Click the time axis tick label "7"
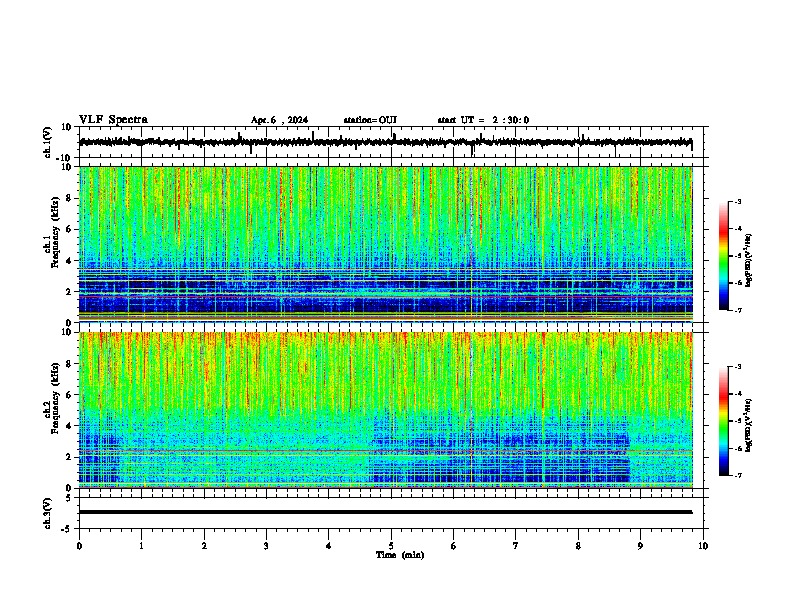This screenshot has height=612, width=792. [x=516, y=546]
